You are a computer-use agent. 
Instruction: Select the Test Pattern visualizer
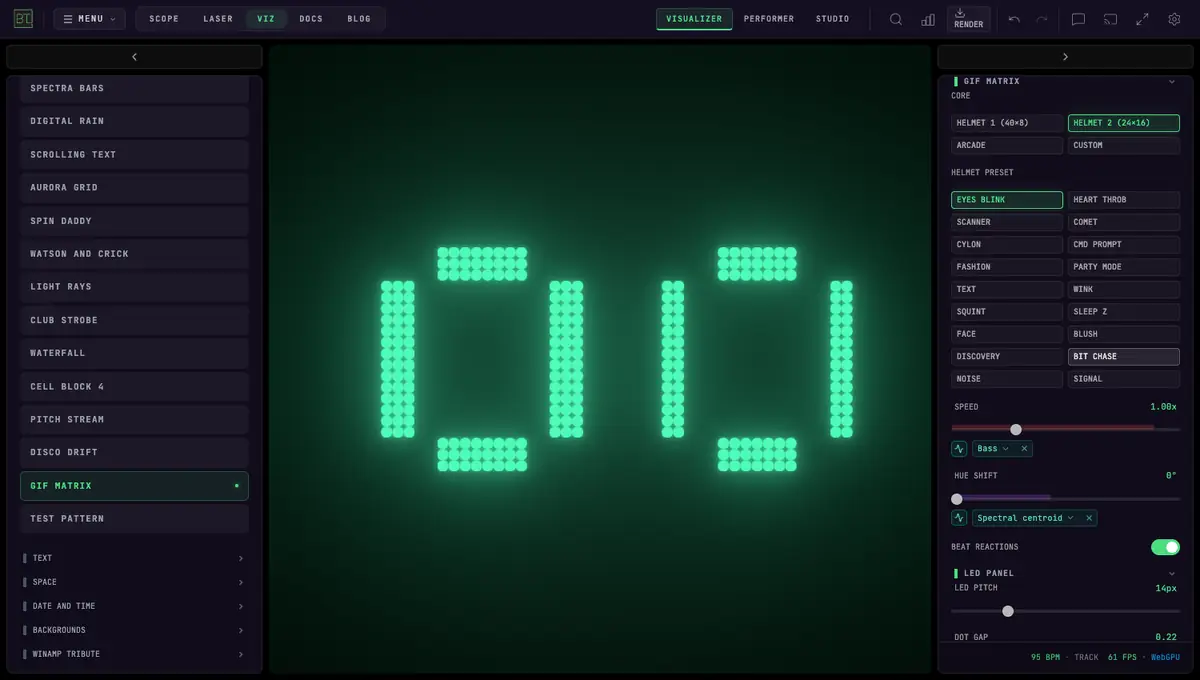click(134, 518)
